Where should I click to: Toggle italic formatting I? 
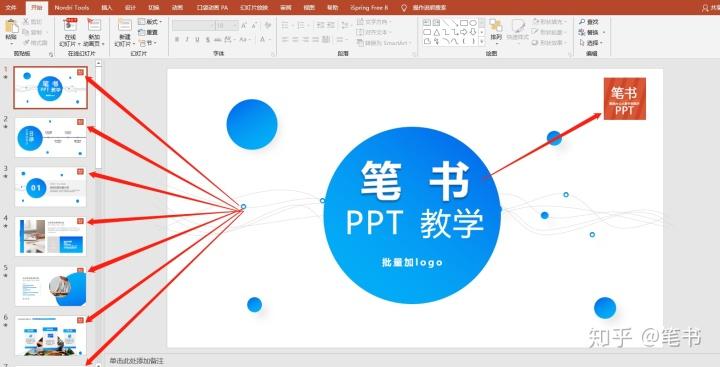click(187, 40)
